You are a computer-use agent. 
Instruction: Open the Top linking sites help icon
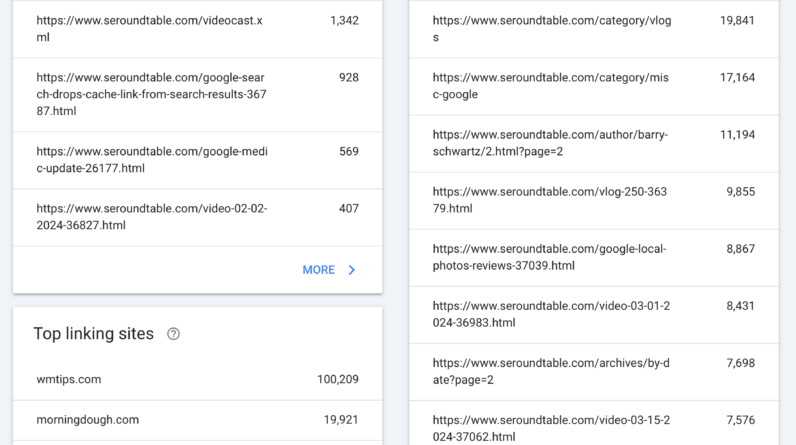pos(173,334)
